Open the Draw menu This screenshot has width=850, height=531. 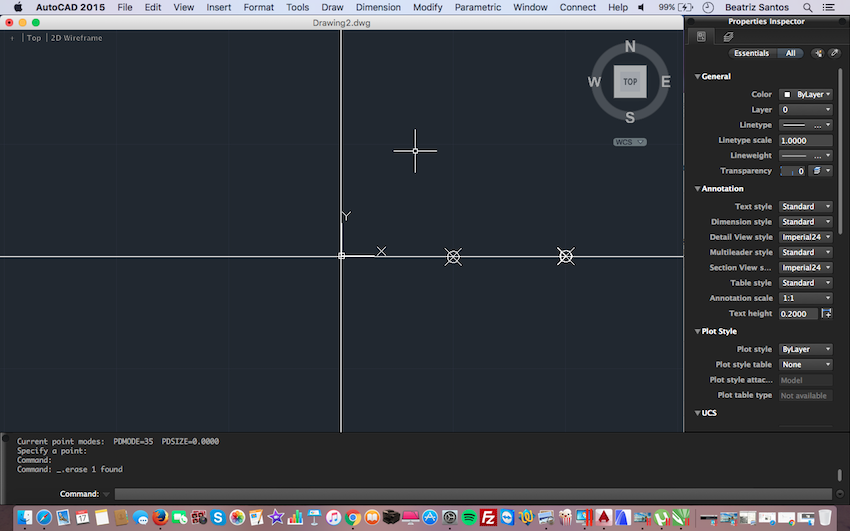[332, 7]
